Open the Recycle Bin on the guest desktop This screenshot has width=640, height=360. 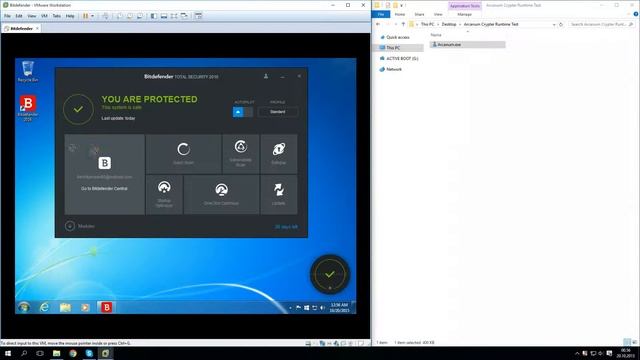click(x=28, y=71)
